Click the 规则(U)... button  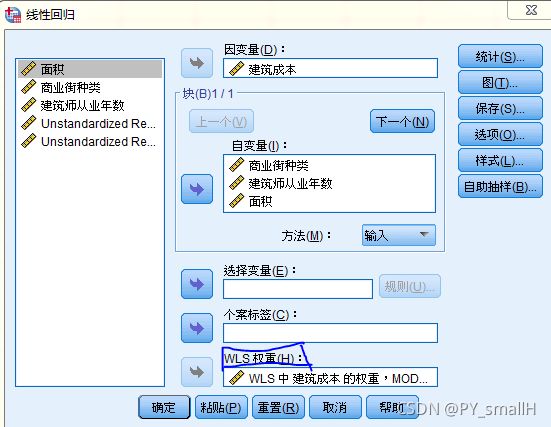409,286
